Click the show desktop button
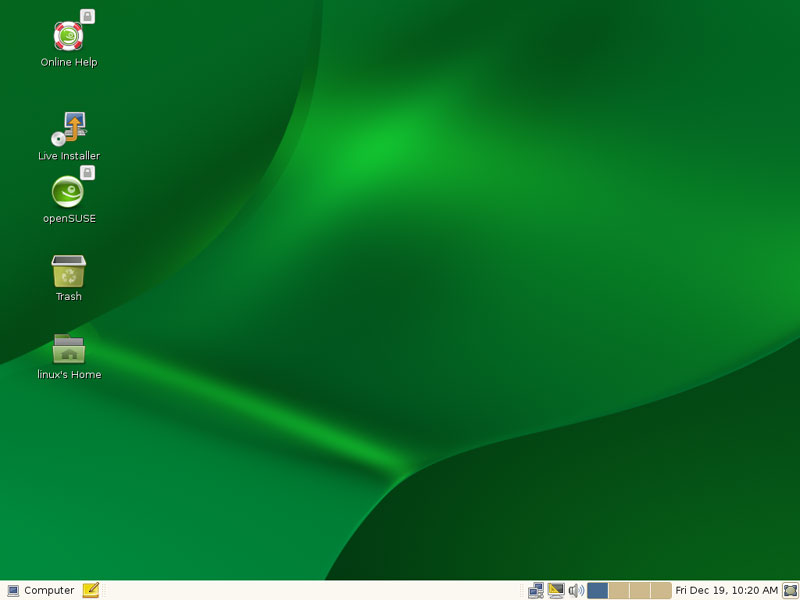 point(790,590)
